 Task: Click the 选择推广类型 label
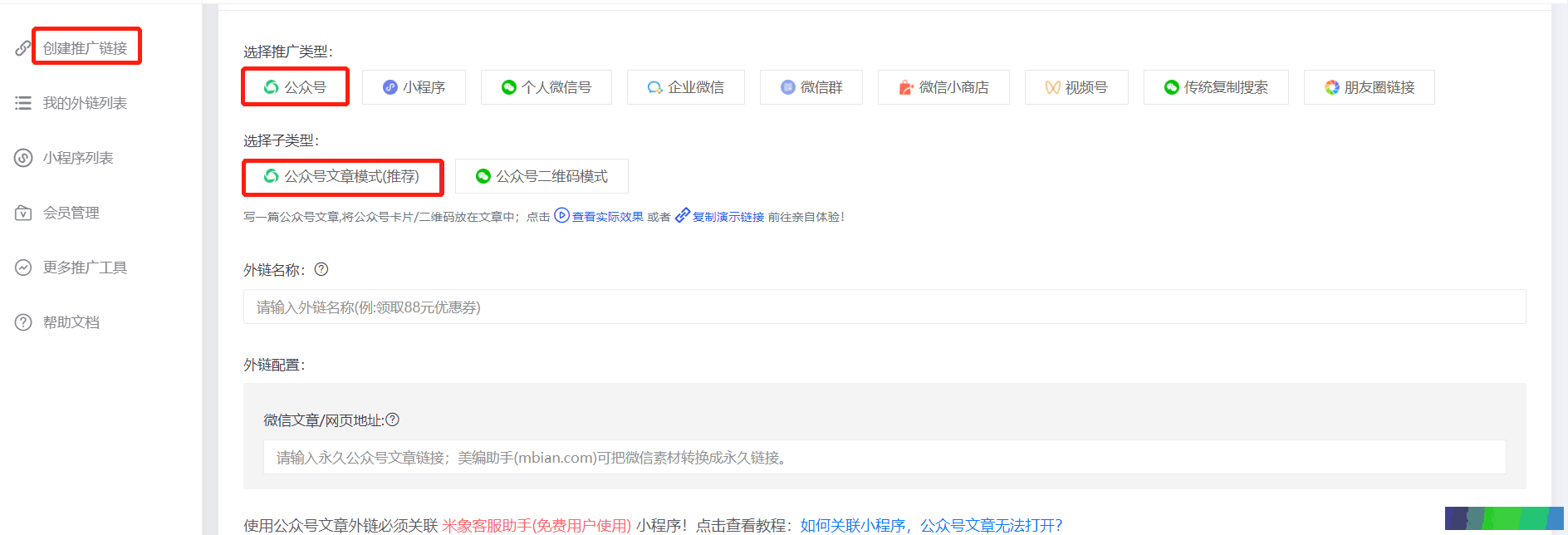click(x=288, y=52)
